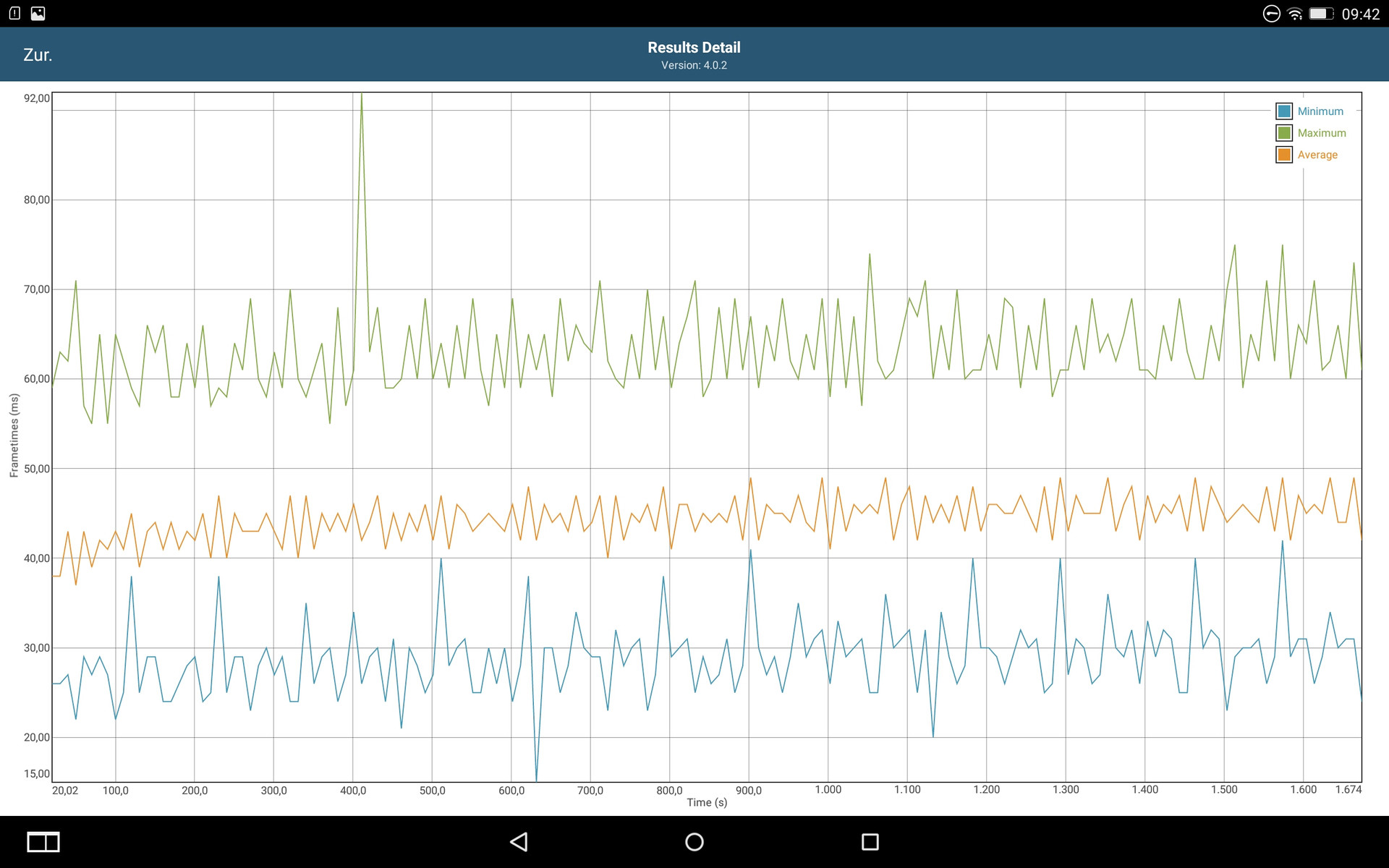Tap the Minimum legend label
The width and height of the screenshot is (1389, 868).
point(1320,111)
